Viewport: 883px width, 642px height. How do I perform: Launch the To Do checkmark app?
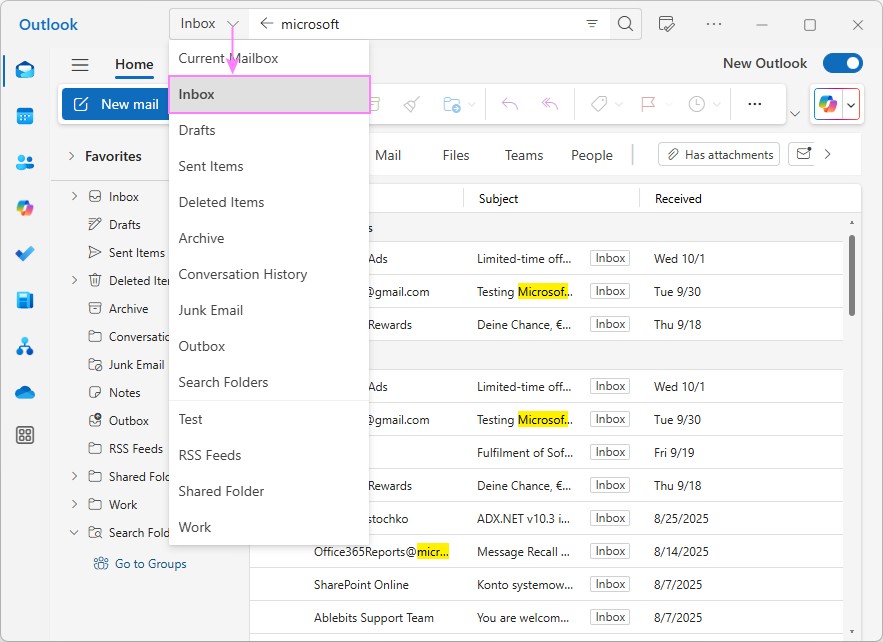[x=25, y=254]
